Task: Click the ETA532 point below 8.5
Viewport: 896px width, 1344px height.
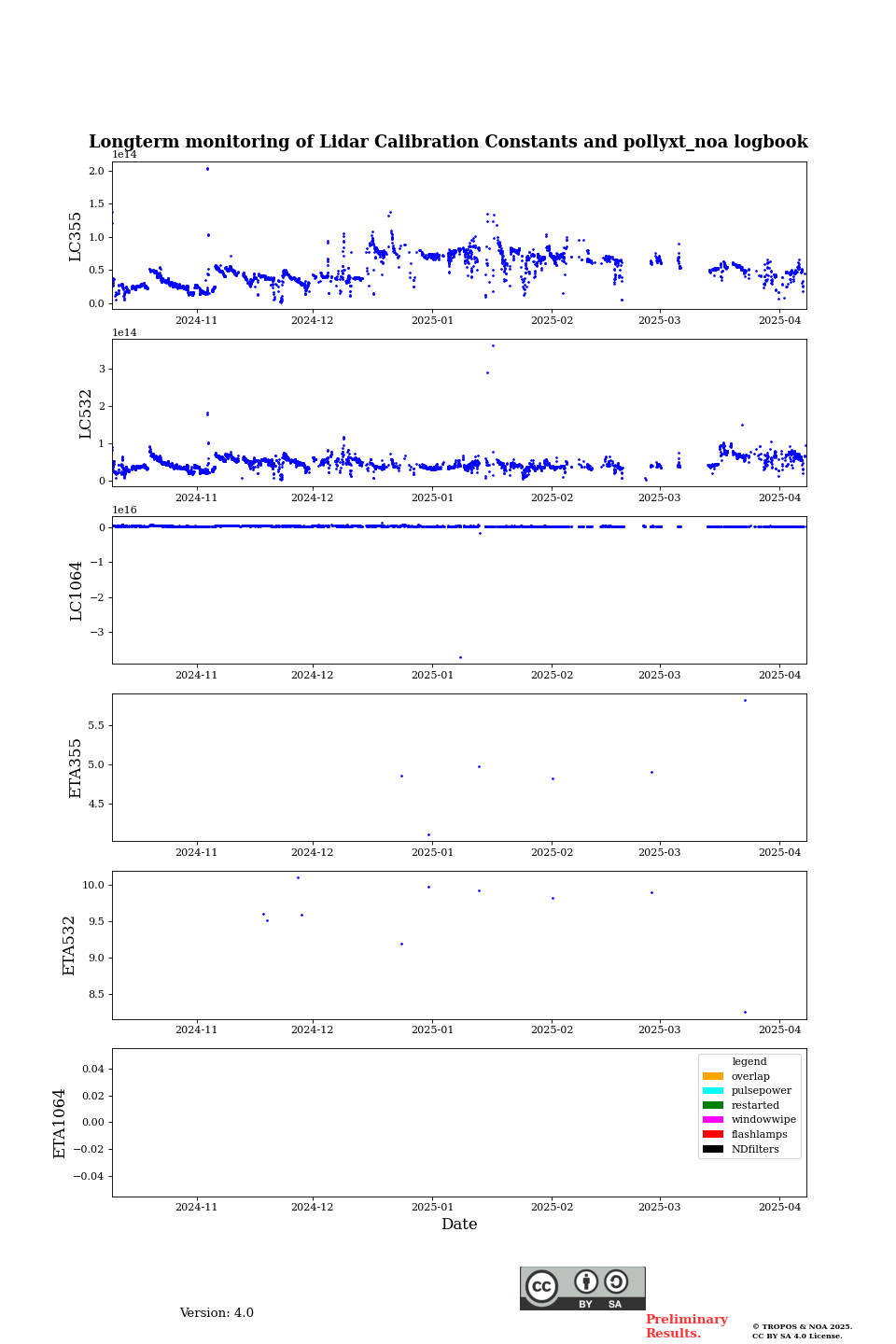Action: pyautogui.click(x=745, y=1012)
